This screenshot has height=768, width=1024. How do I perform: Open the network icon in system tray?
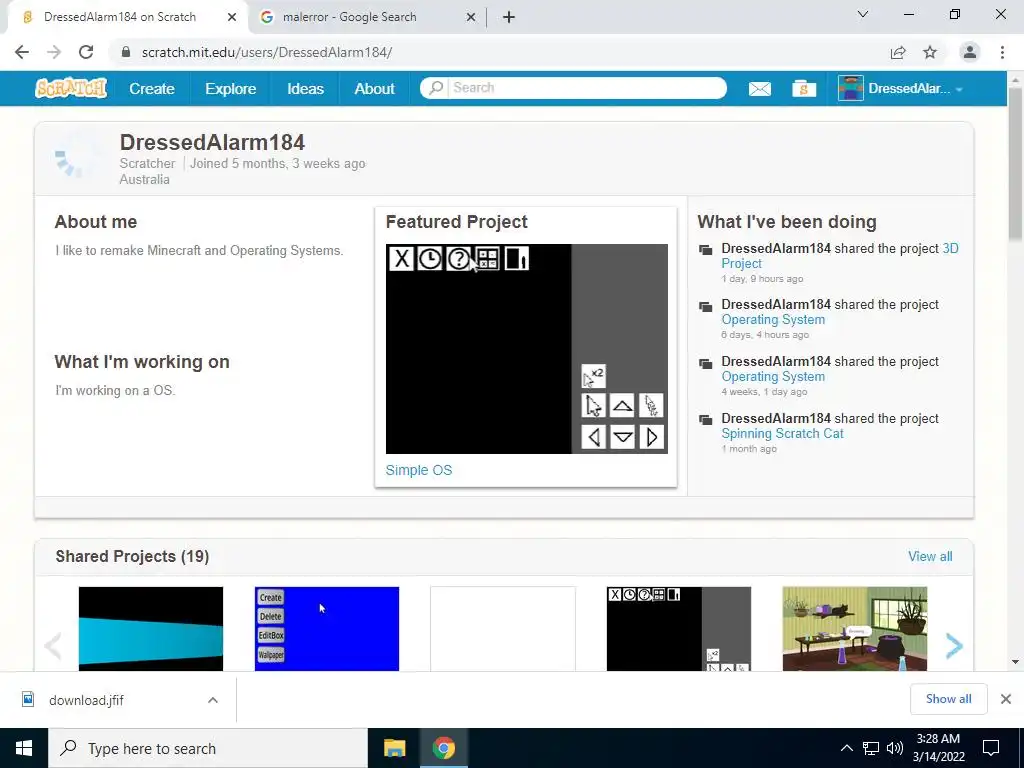871,748
